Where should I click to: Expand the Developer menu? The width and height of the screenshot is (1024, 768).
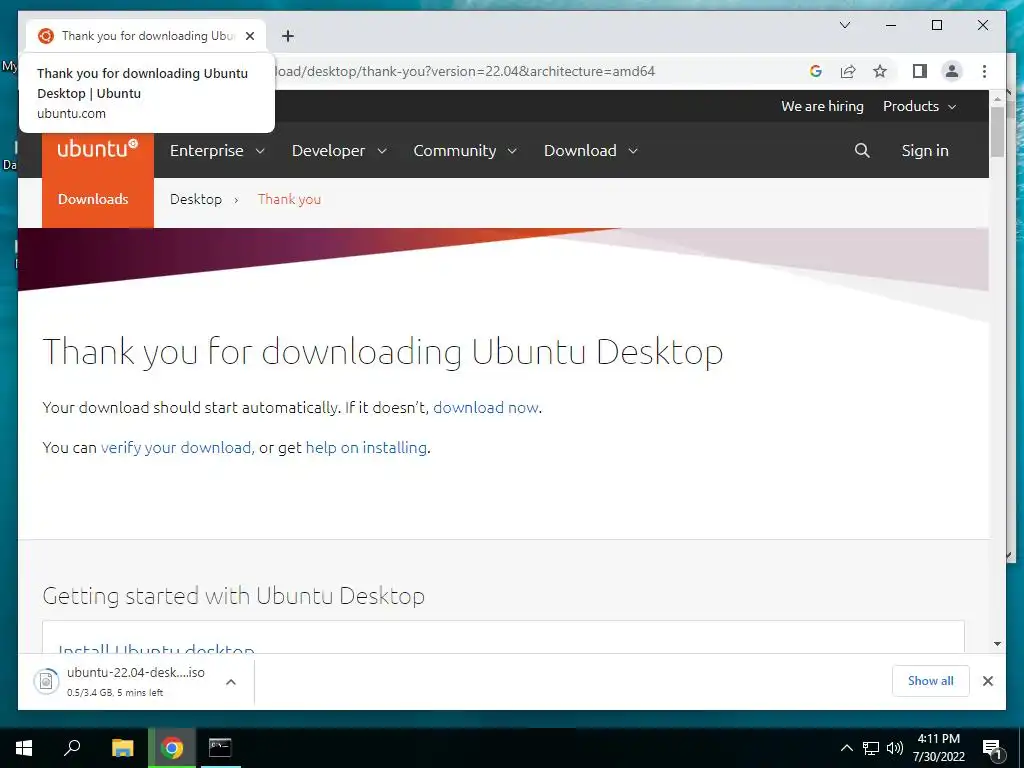[x=340, y=151]
